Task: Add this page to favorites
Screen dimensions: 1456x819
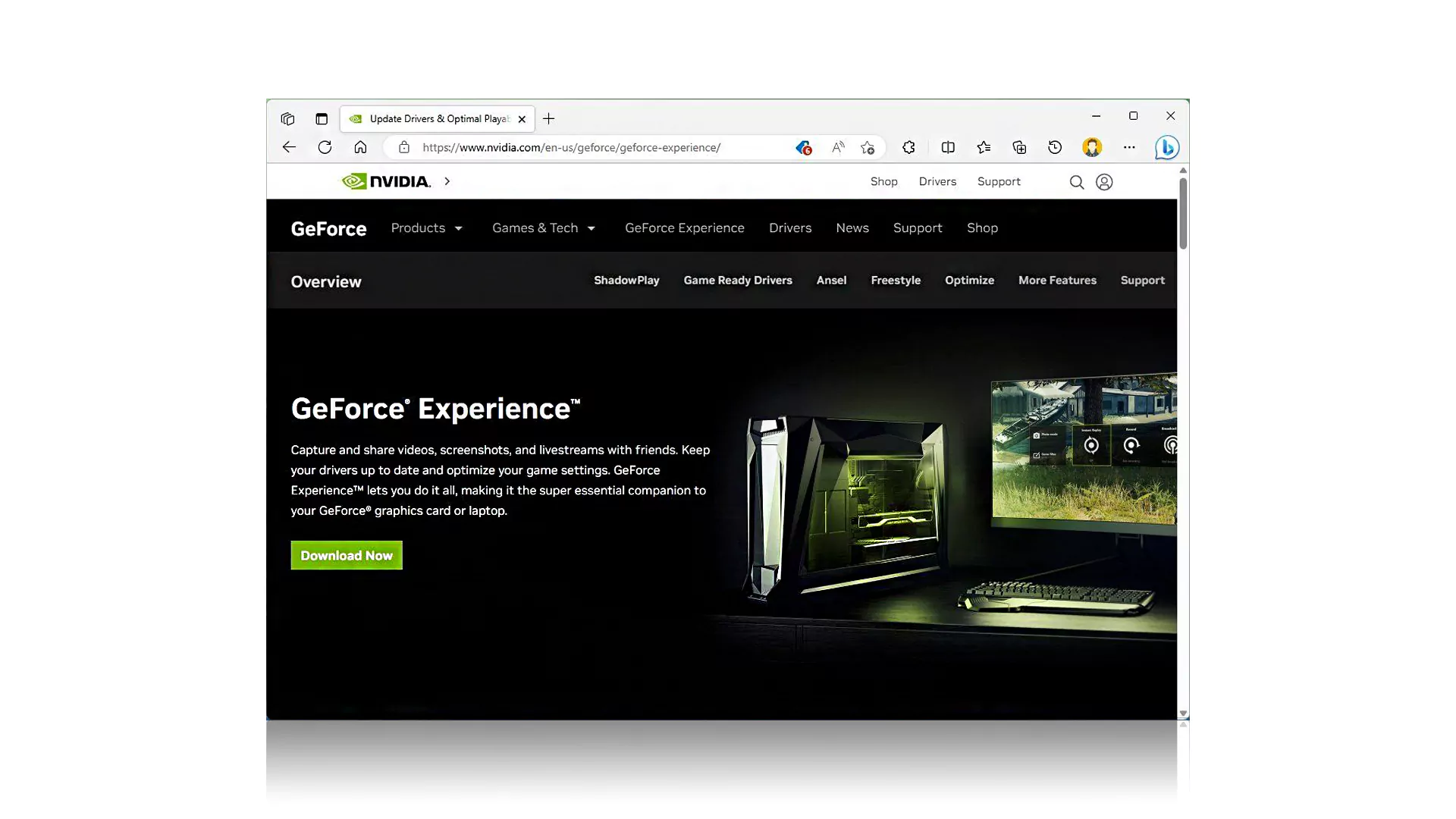Action: click(x=868, y=147)
